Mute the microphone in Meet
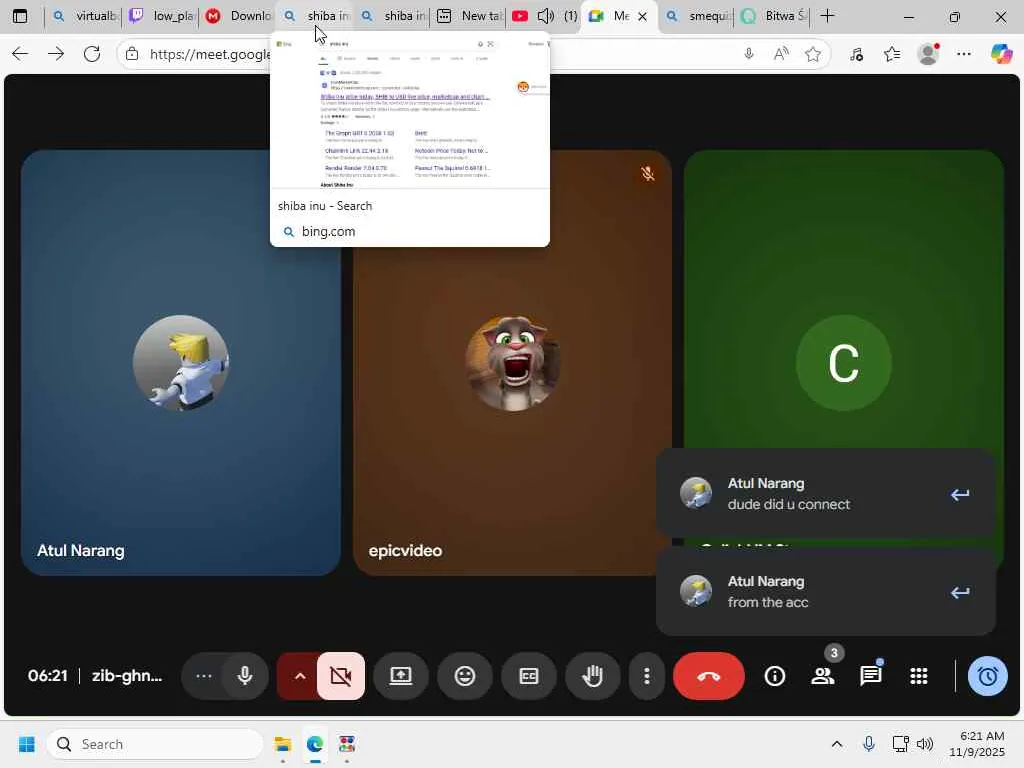This screenshot has width=1024, height=768. 245,676
